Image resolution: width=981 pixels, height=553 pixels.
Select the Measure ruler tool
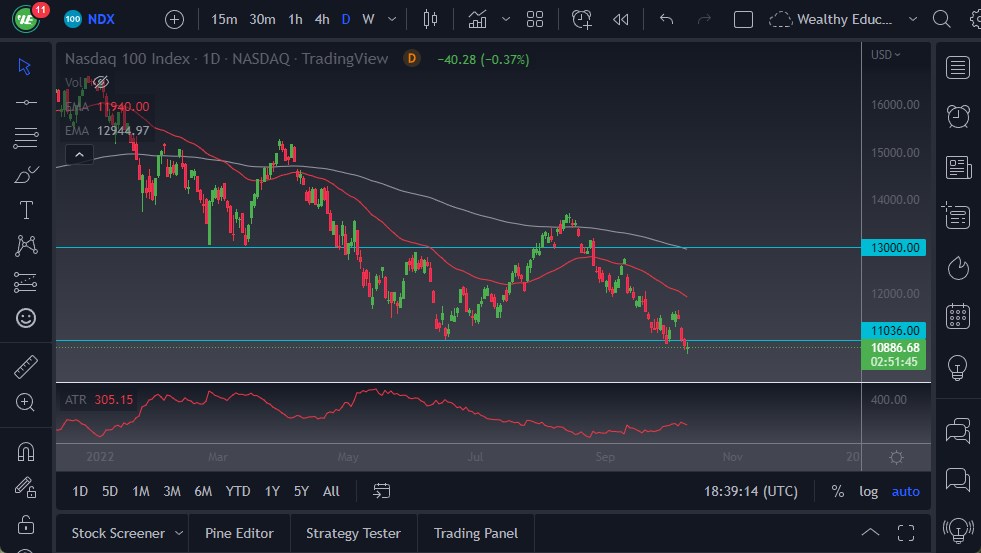click(x=26, y=367)
